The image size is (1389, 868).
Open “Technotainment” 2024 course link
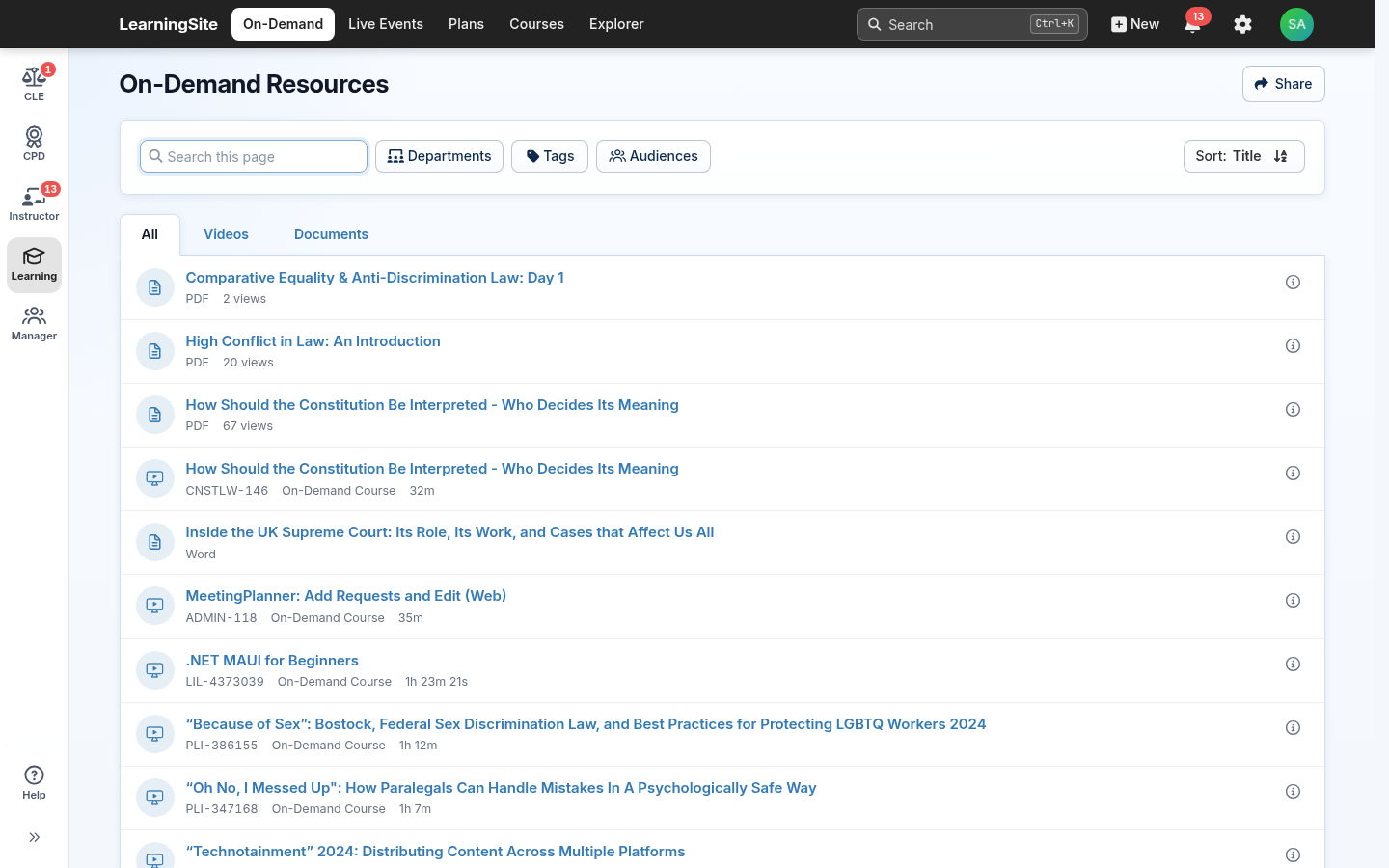click(x=435, y=852)
